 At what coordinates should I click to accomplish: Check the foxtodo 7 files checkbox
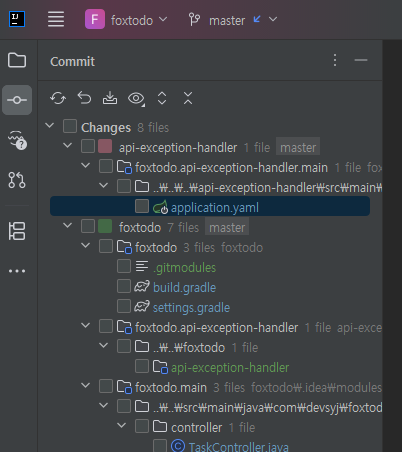(x=88, y=226)
